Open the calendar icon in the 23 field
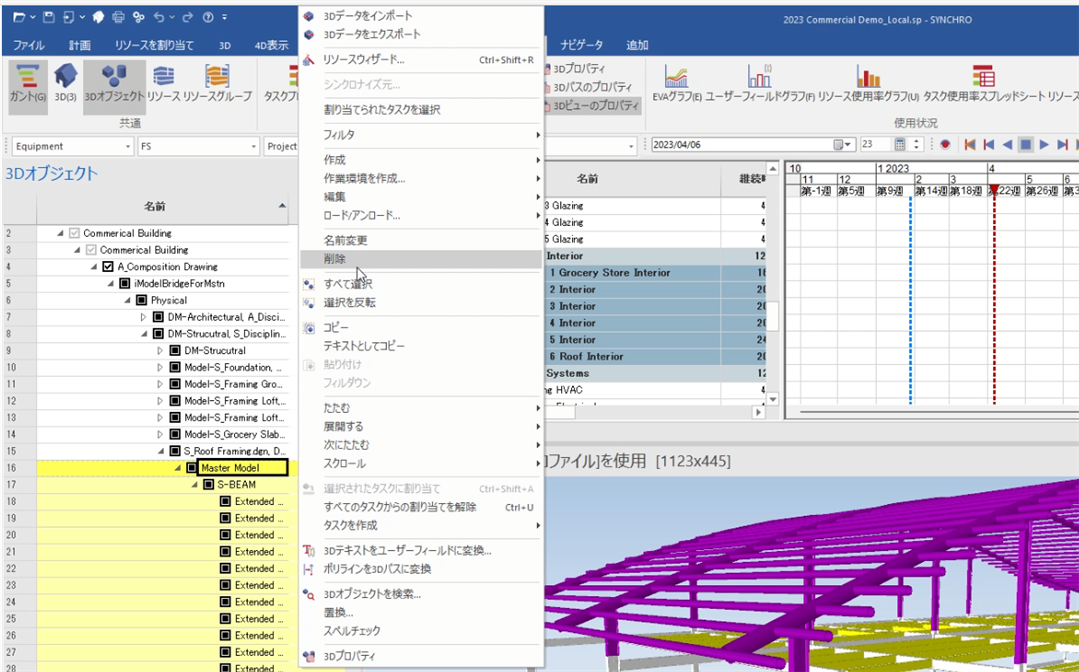 coord(900,145)
